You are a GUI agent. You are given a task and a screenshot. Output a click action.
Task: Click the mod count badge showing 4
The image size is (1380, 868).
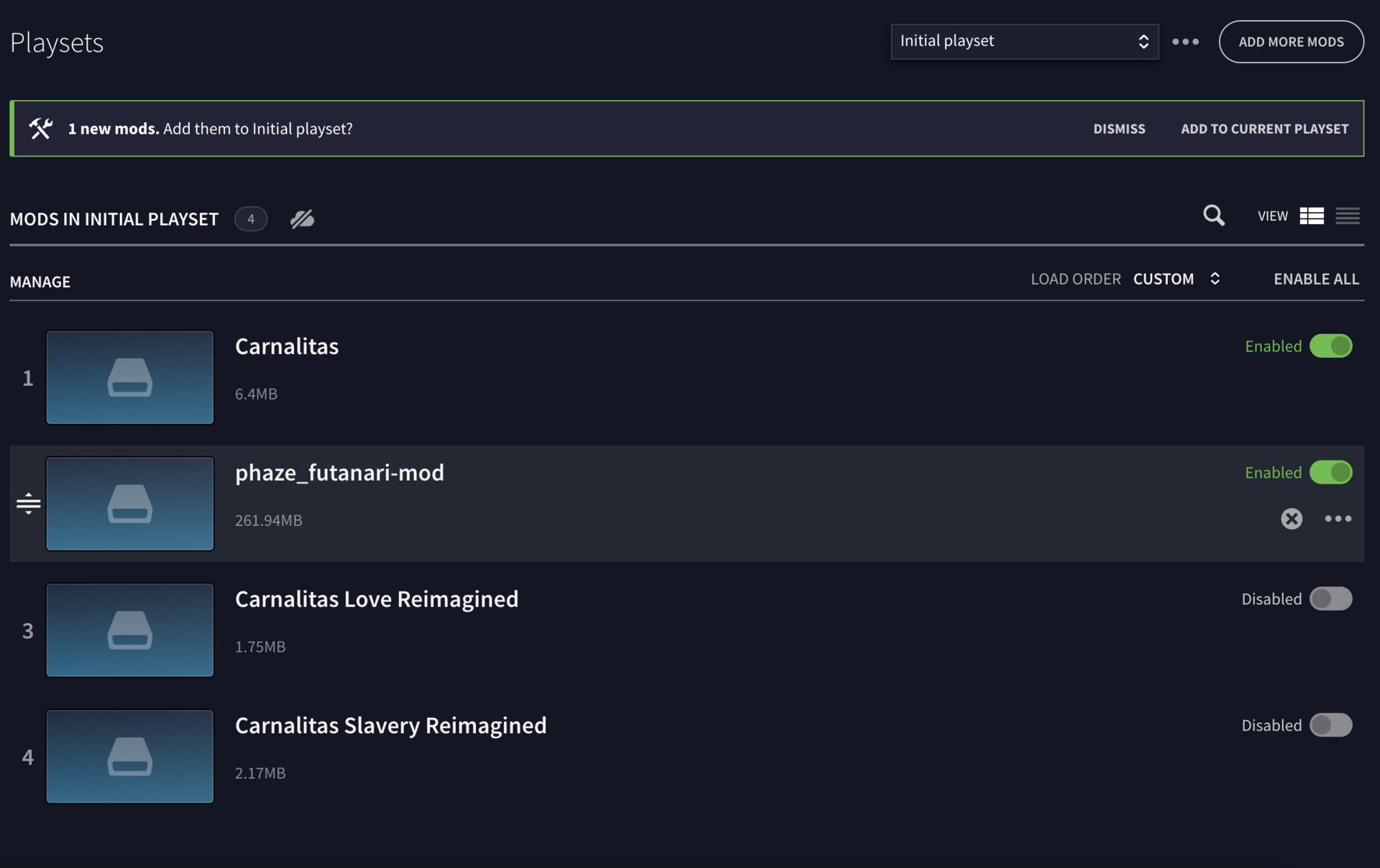click(x=251, y=219)
